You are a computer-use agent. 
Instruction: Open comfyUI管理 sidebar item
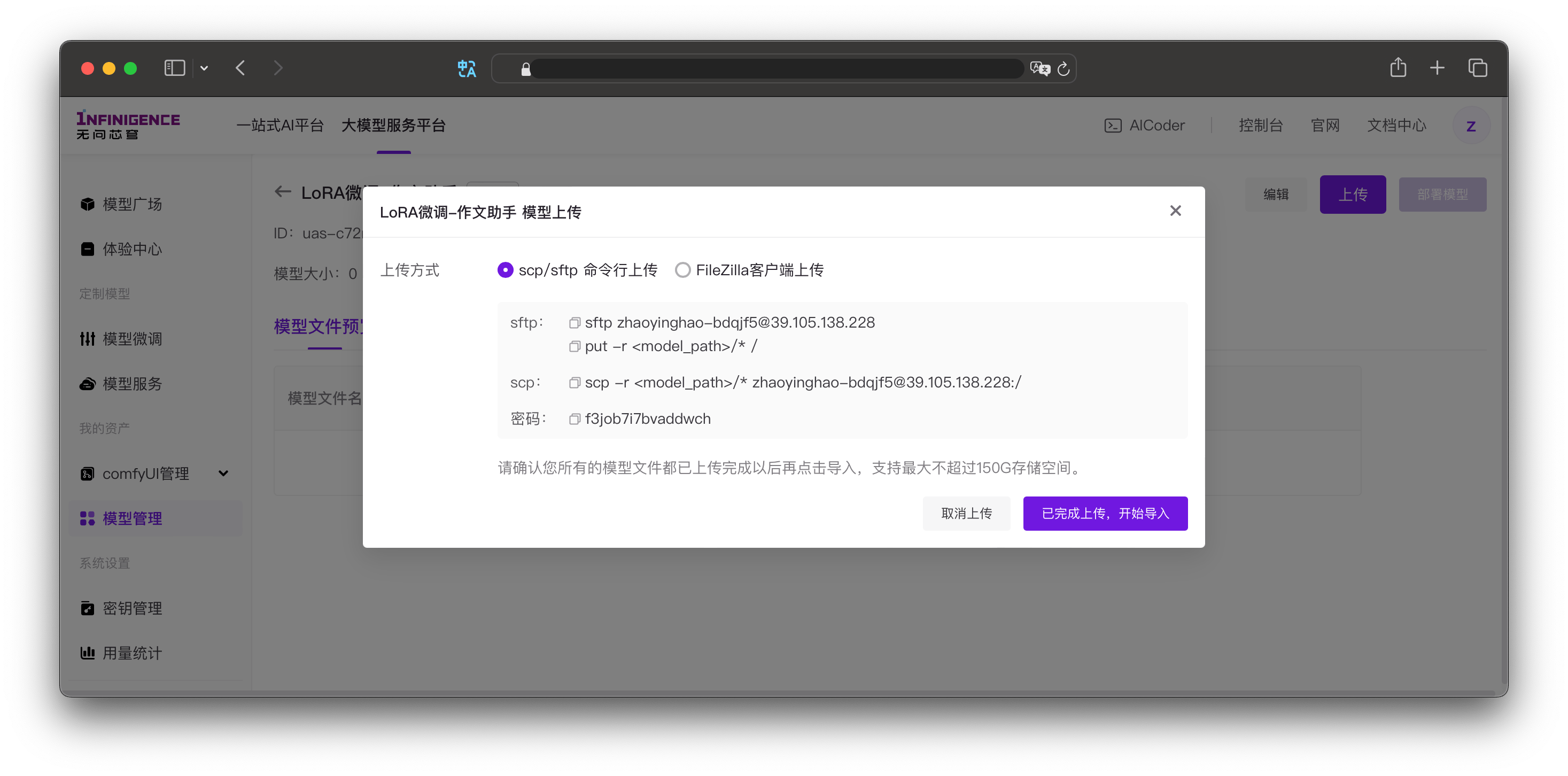[x=156, y=474]
